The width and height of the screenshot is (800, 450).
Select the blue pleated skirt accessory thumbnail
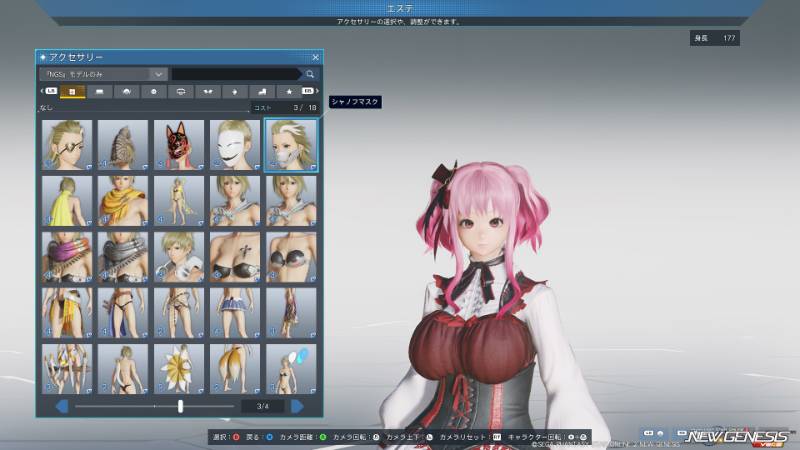pos(235,313)
